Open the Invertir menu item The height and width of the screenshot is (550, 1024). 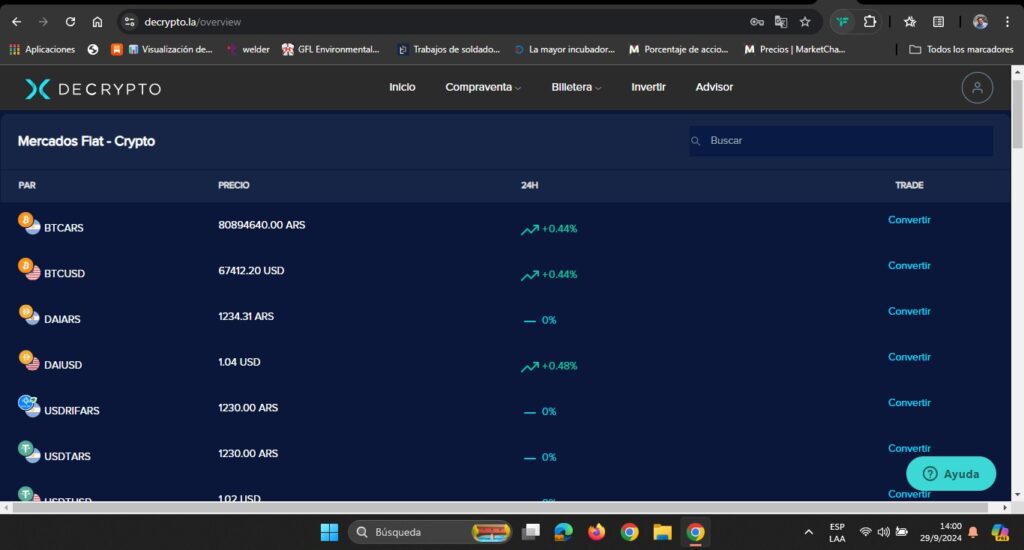point(648,88)
